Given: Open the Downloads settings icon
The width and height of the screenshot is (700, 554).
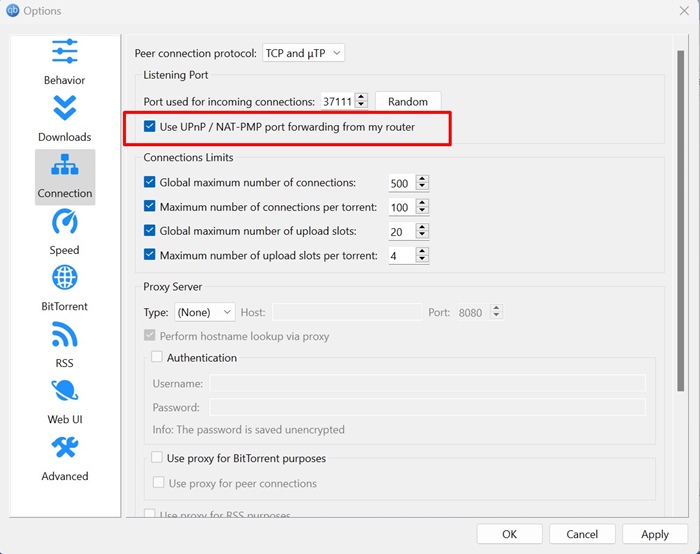Looking at the screenshot, I should pyautogui.click(x=65, y=108).
